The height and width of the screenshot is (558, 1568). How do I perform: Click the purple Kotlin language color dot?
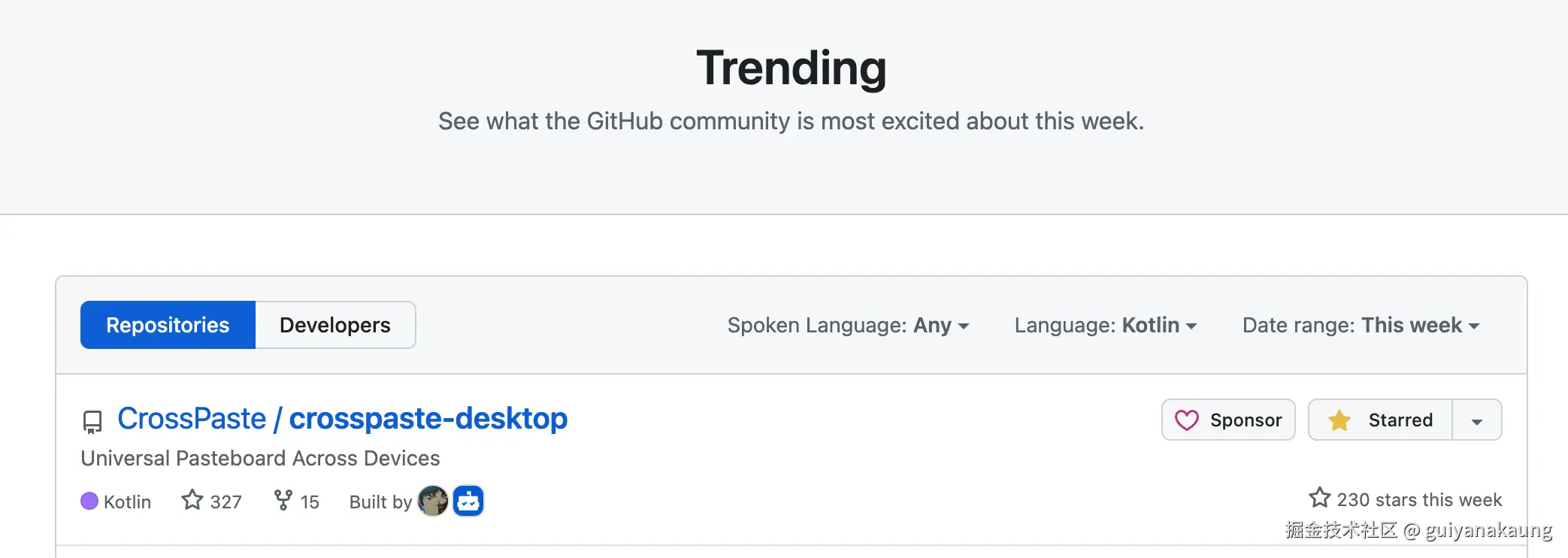(89, 501)
